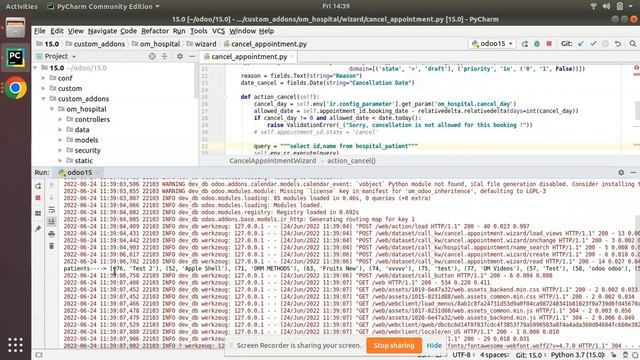Hide the Run tool window
Viewport: 640px width, 360px height.
click(x=633, y=172)
